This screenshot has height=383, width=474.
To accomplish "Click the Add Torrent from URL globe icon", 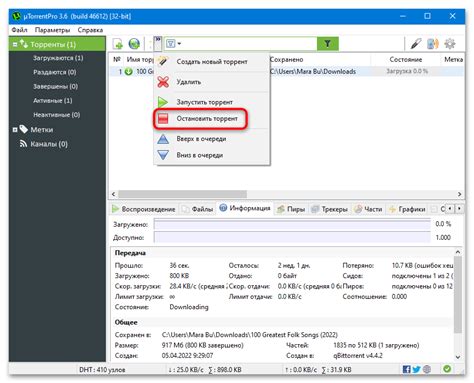I will click(x=134, y=44).
